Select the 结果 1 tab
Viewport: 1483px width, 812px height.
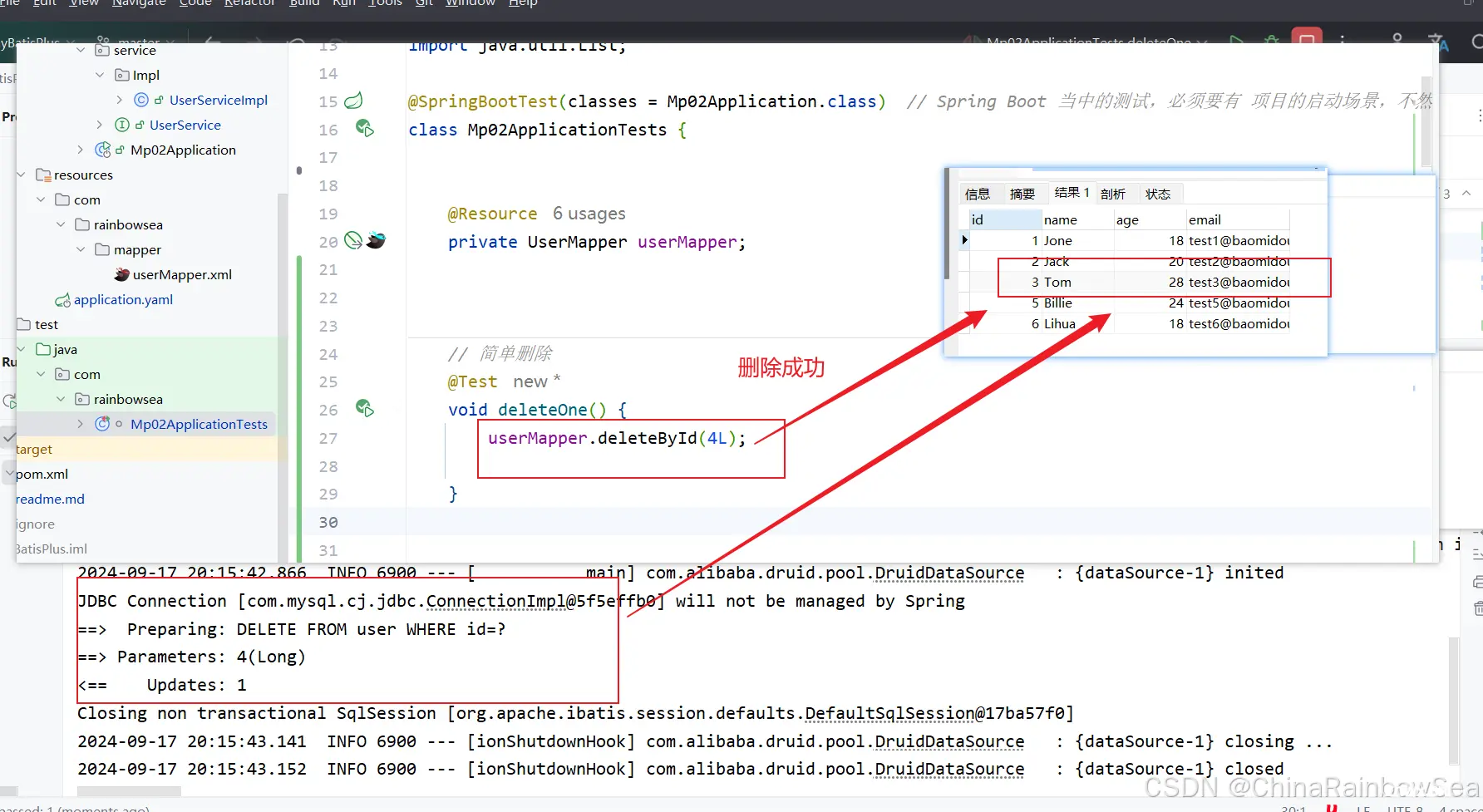(x=1072, y=192)
